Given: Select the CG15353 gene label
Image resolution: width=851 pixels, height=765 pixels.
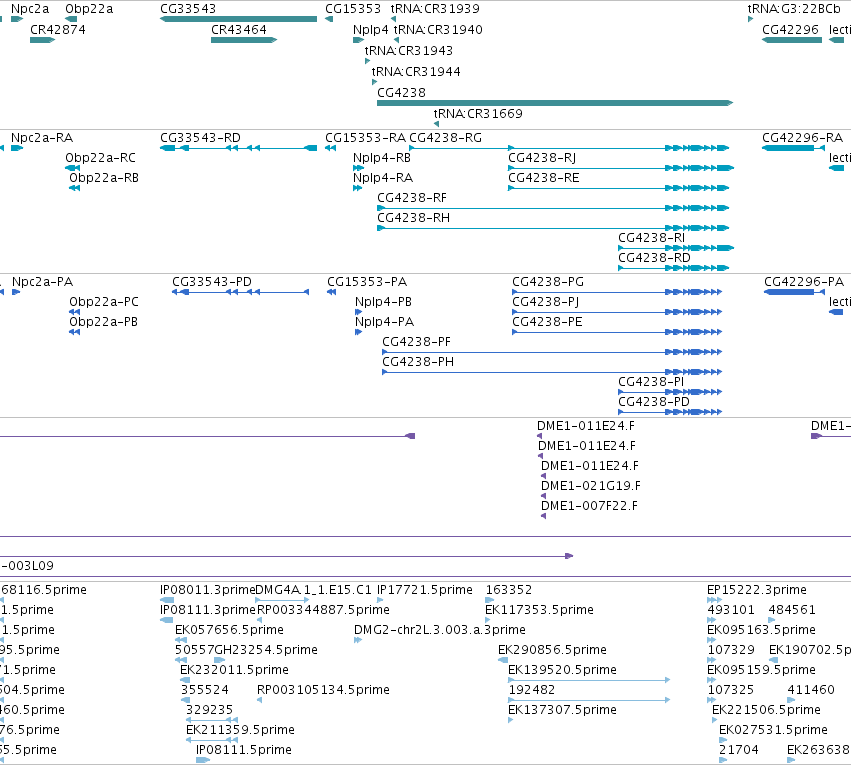Looking at the screenshot, I should 353,9.
